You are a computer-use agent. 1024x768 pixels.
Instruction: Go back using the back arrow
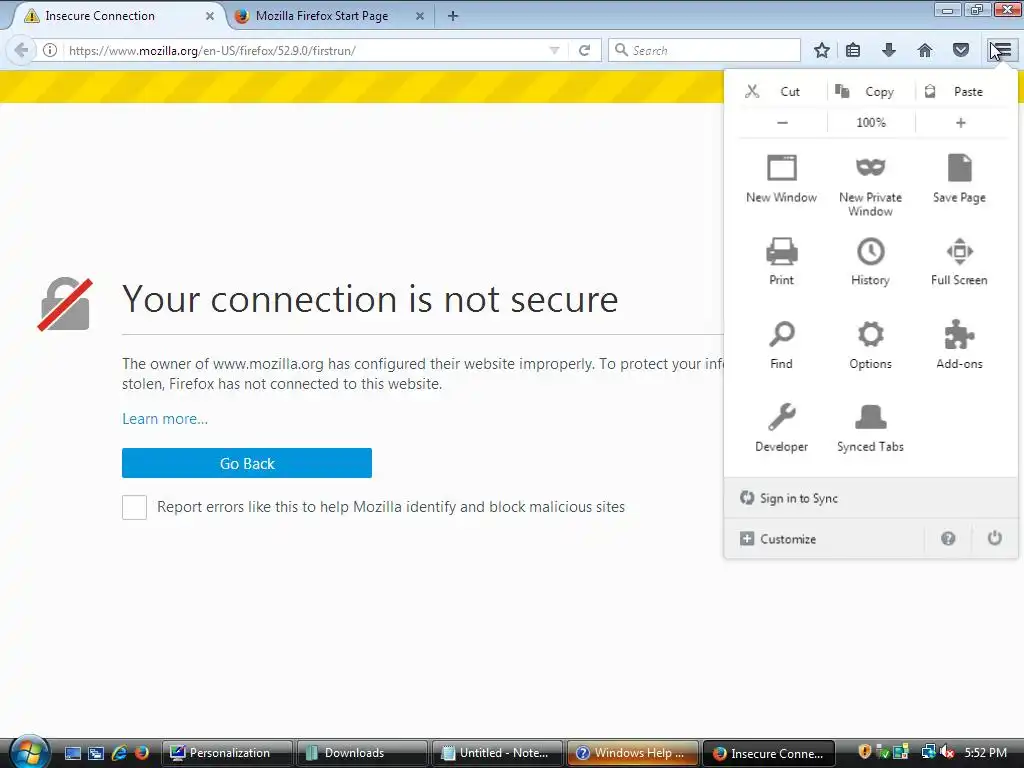click(x=21, y=50)
